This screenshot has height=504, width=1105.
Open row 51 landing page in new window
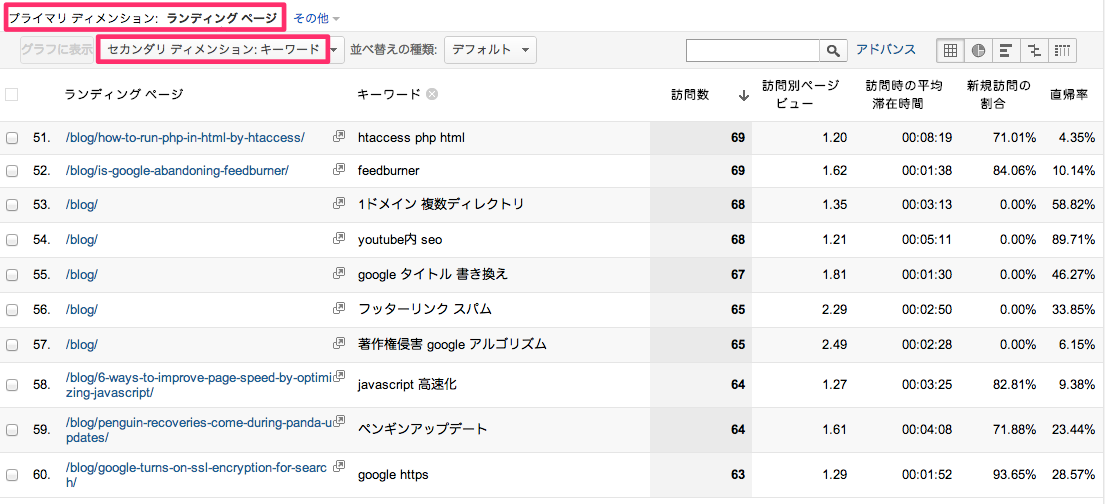(339, 136)
